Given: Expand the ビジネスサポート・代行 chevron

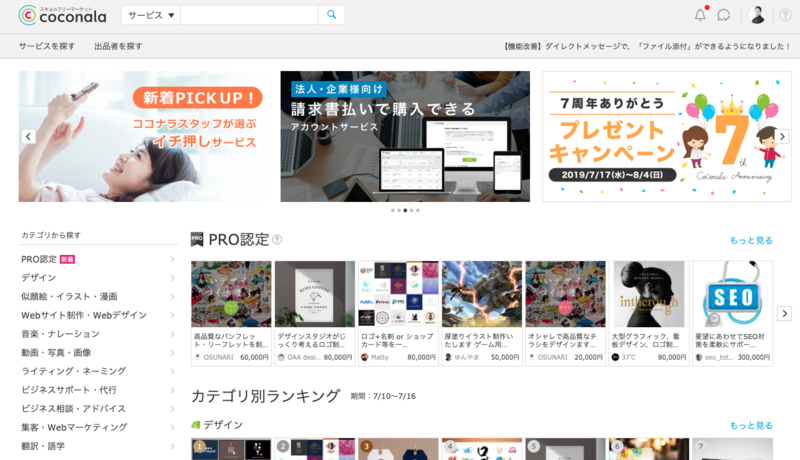Looking at the screenshot, I should [172, 390].
